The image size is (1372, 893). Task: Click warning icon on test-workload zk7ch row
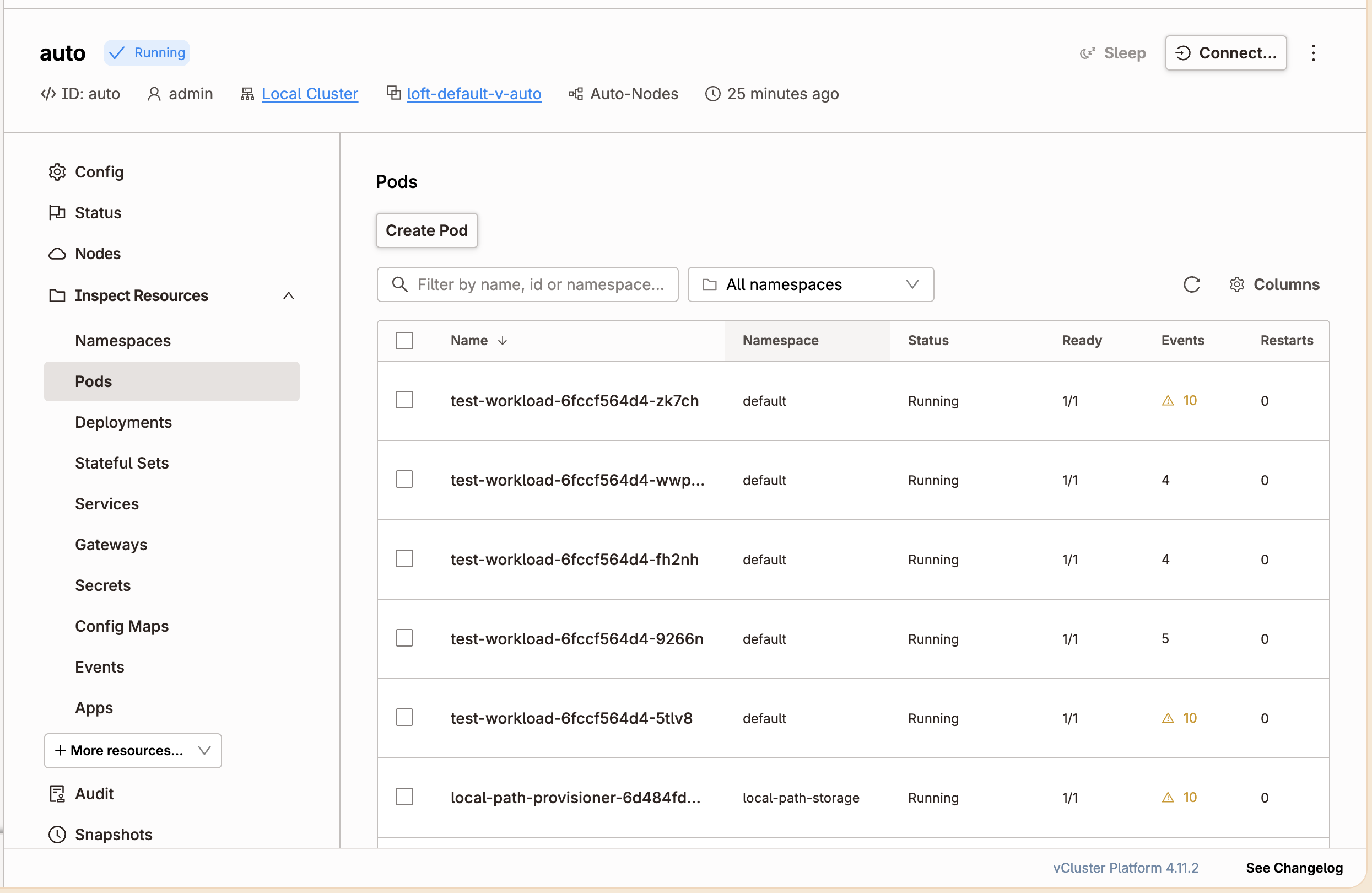[1168, 401]
